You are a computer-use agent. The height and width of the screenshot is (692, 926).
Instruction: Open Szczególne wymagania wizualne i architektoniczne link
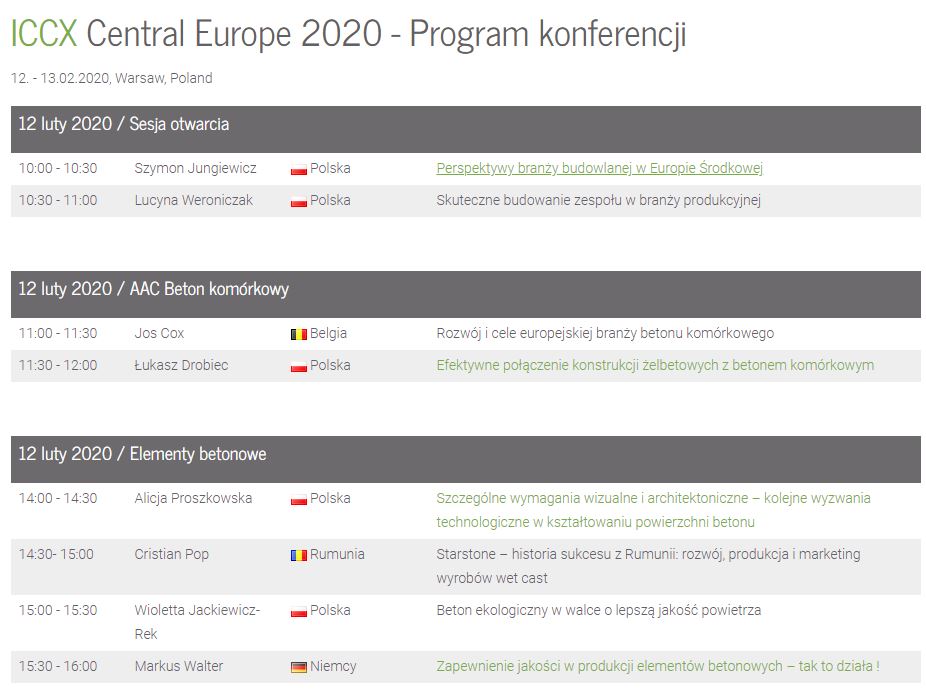[x=653, y=510]
